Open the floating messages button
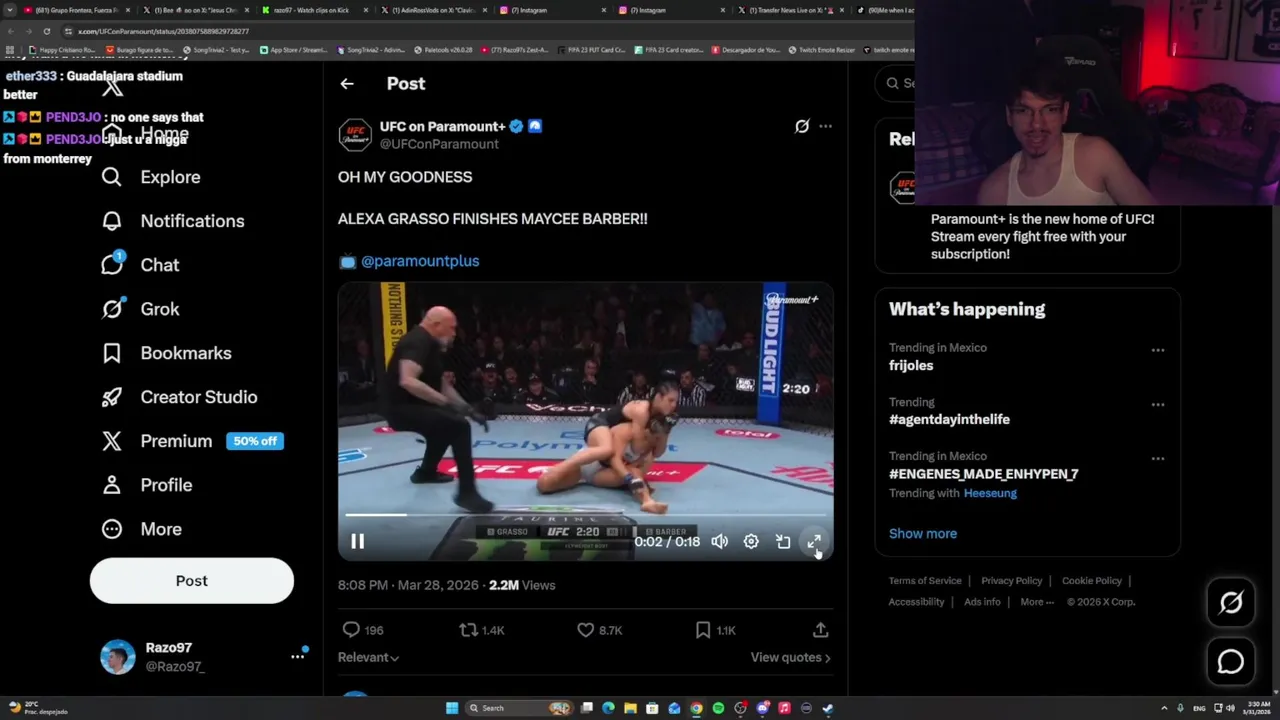Image resolution: width=1280 pixels, height=720 pixels. tap(1231, 662)
